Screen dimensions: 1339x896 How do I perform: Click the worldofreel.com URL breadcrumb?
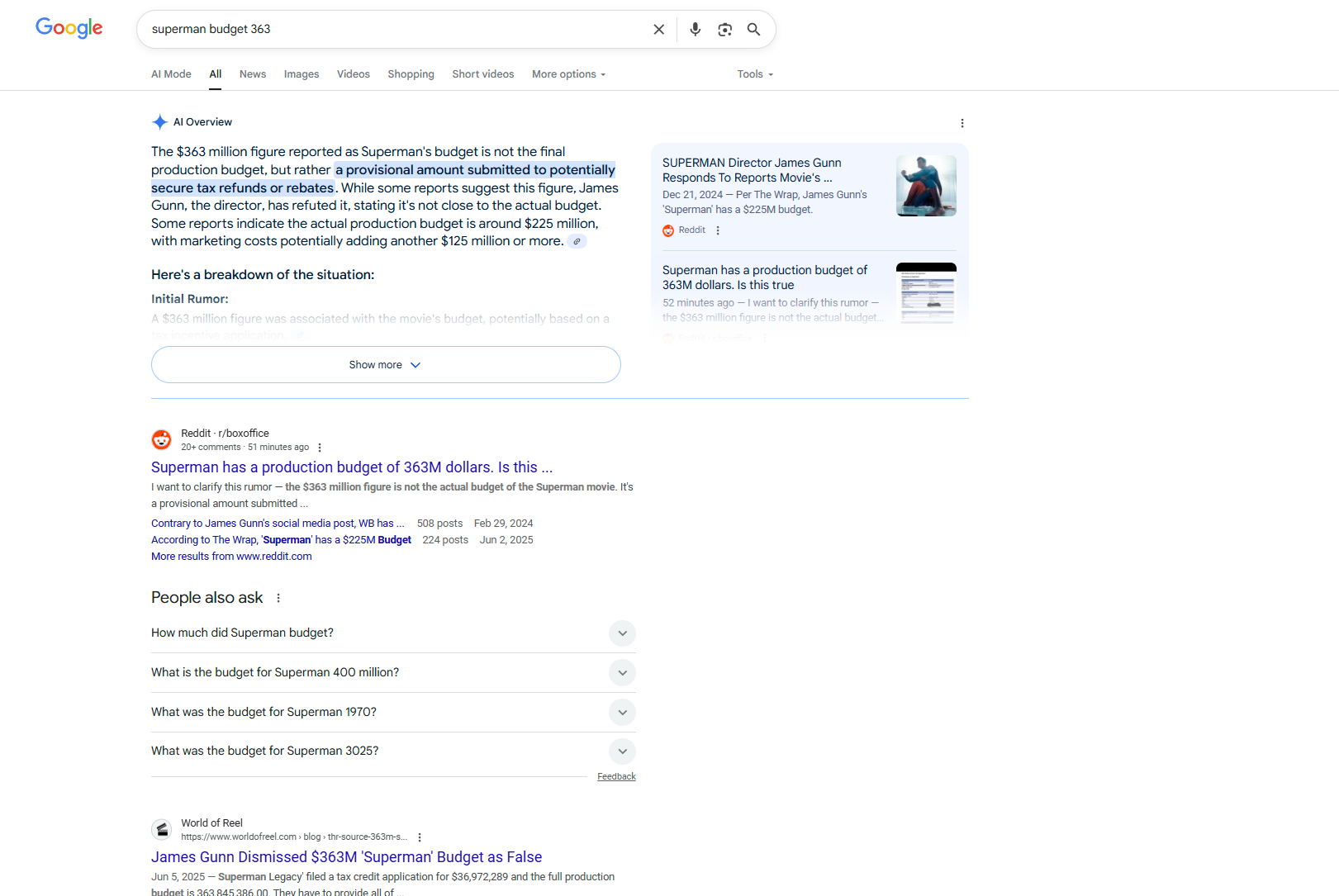click(x=294, y=837)
